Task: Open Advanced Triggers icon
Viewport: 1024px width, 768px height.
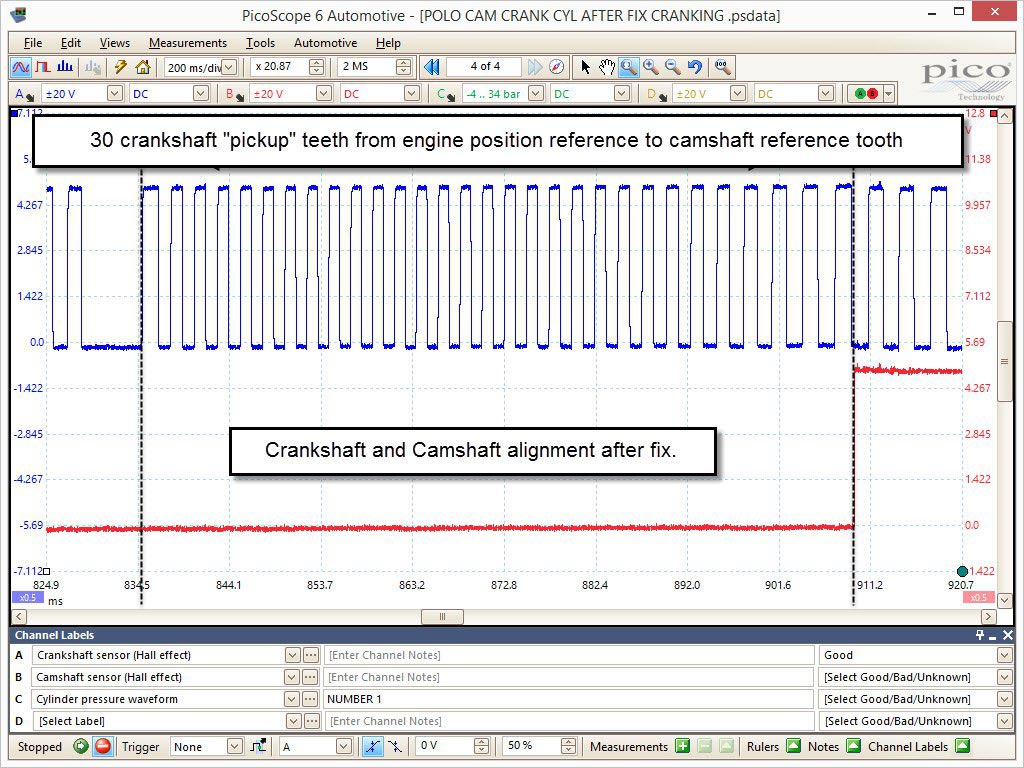Action: [x=259, y=746]
